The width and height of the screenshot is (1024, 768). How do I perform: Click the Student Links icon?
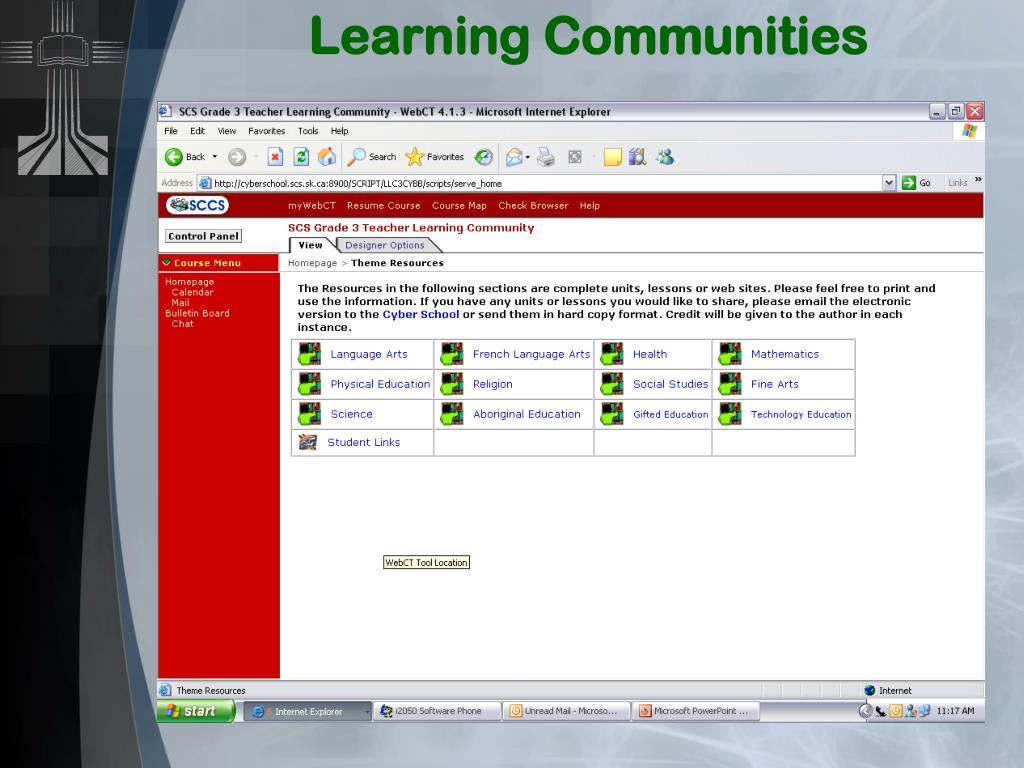coord(308,442)
